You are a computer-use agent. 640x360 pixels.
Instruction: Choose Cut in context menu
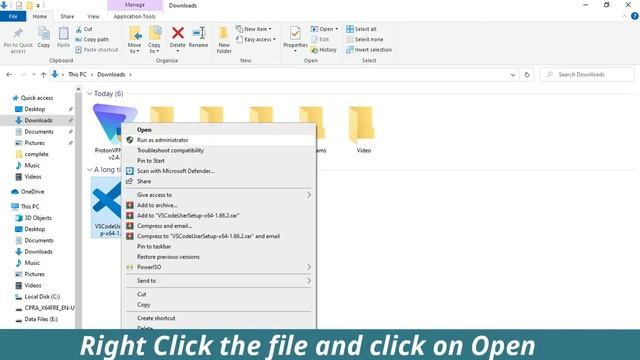[220, 294]
